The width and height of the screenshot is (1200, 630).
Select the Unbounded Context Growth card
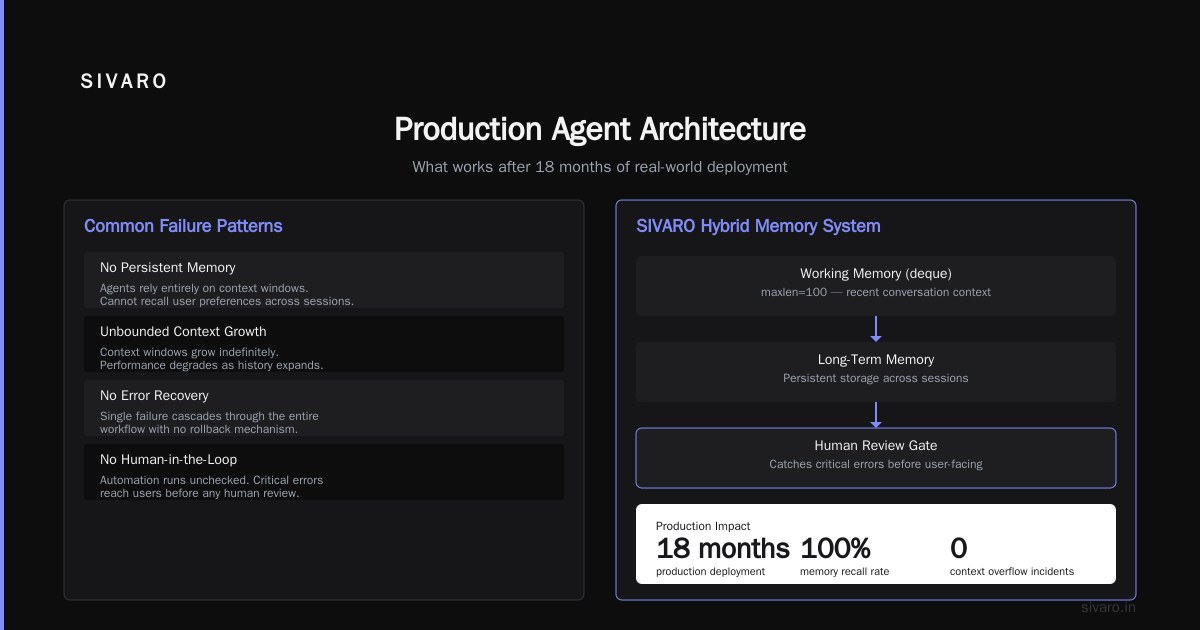point(324,344)
